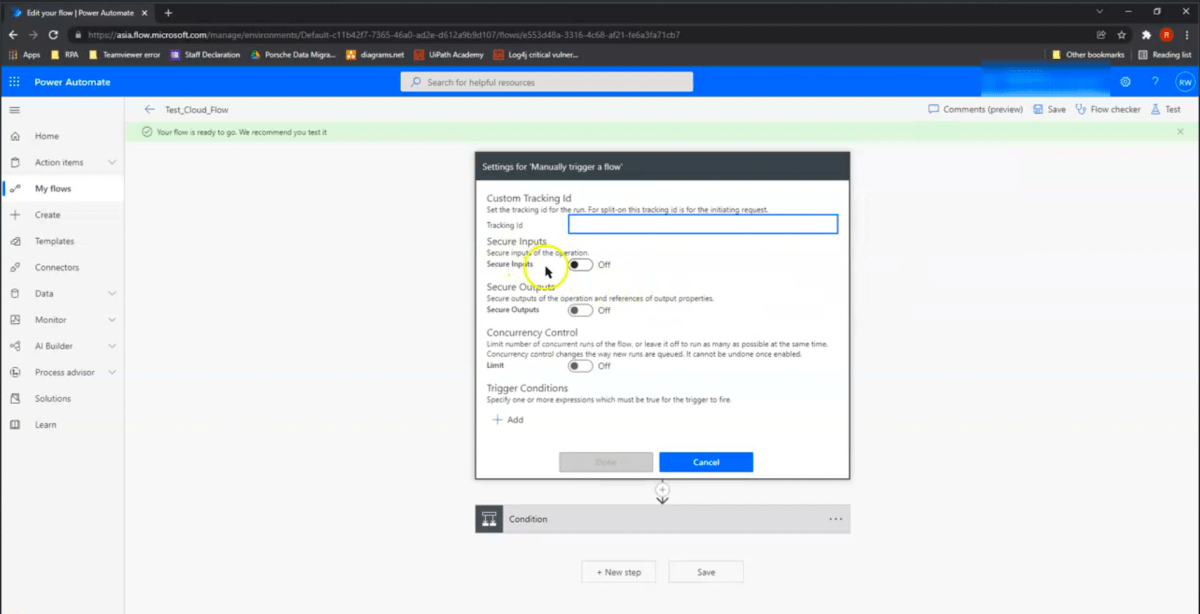Click Test in the top toolbar
Viewport: 1200px width, 614px height.
[1165, 109]
